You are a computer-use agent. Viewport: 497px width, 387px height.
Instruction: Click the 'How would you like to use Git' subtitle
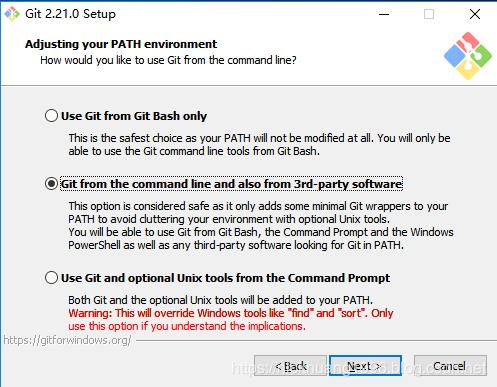coord(168,60)
